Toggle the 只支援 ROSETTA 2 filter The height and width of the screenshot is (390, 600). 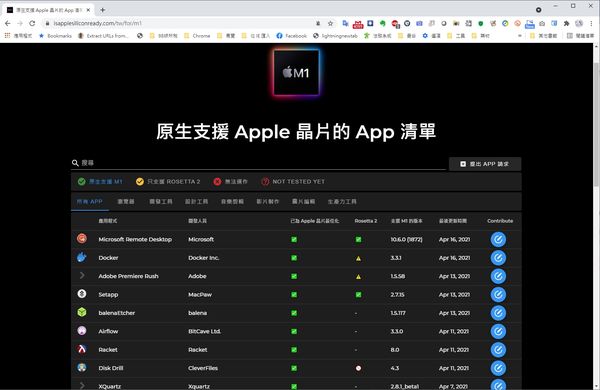tap(168, 181)
